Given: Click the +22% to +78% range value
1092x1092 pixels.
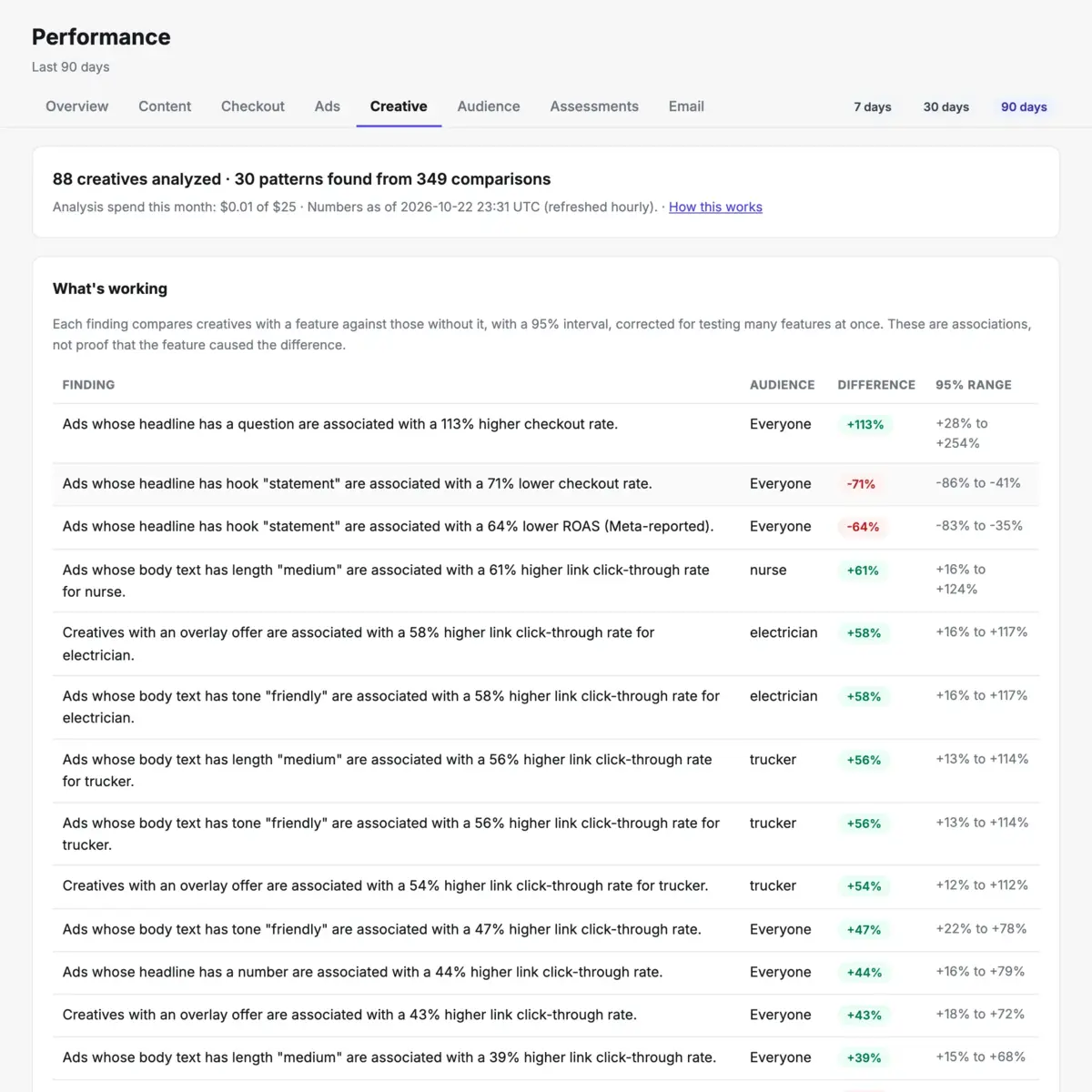Looking at the screenshot, I should click(981, 929).
